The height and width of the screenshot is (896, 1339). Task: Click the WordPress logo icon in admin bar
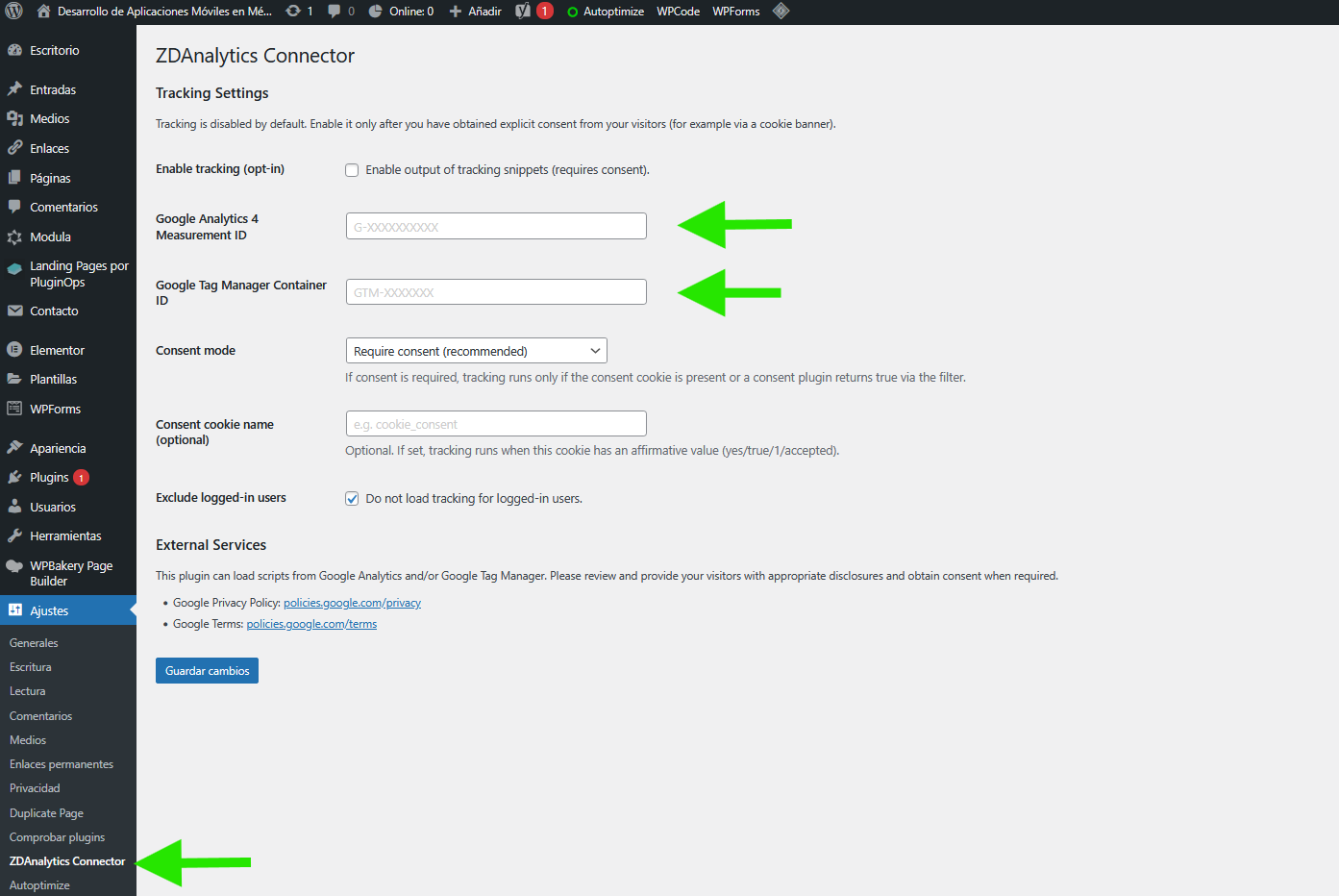(14, 12)
